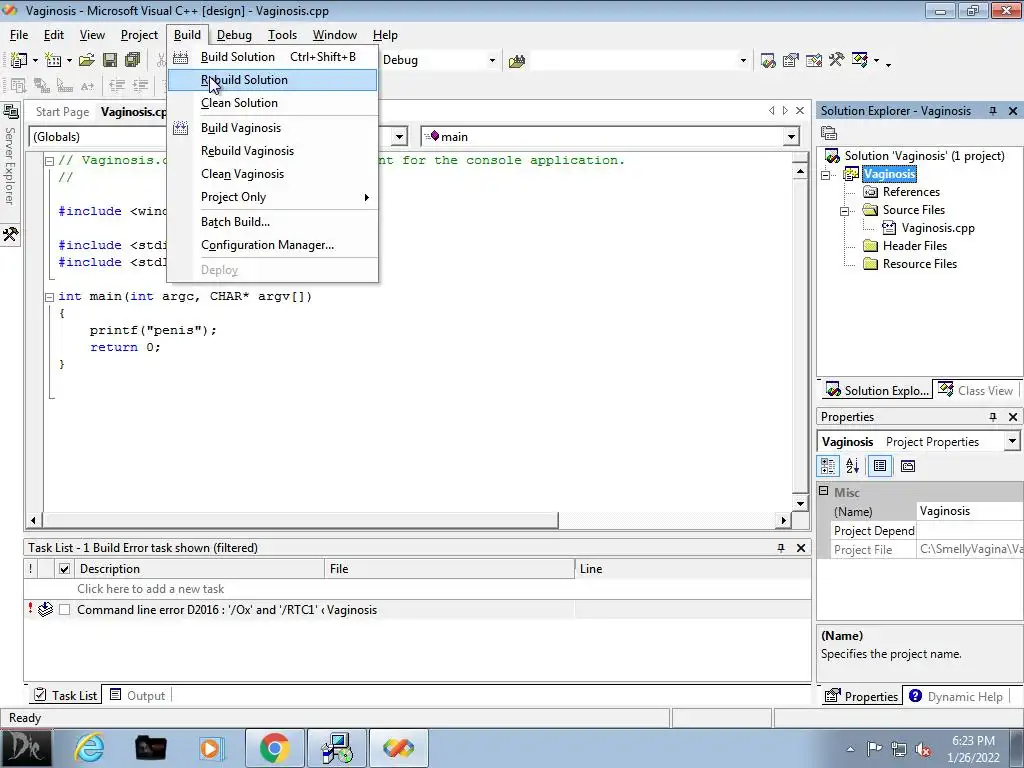Click the Property Pages icon in Properties
Screen dimensions: 1024x768
click(908, 466)
